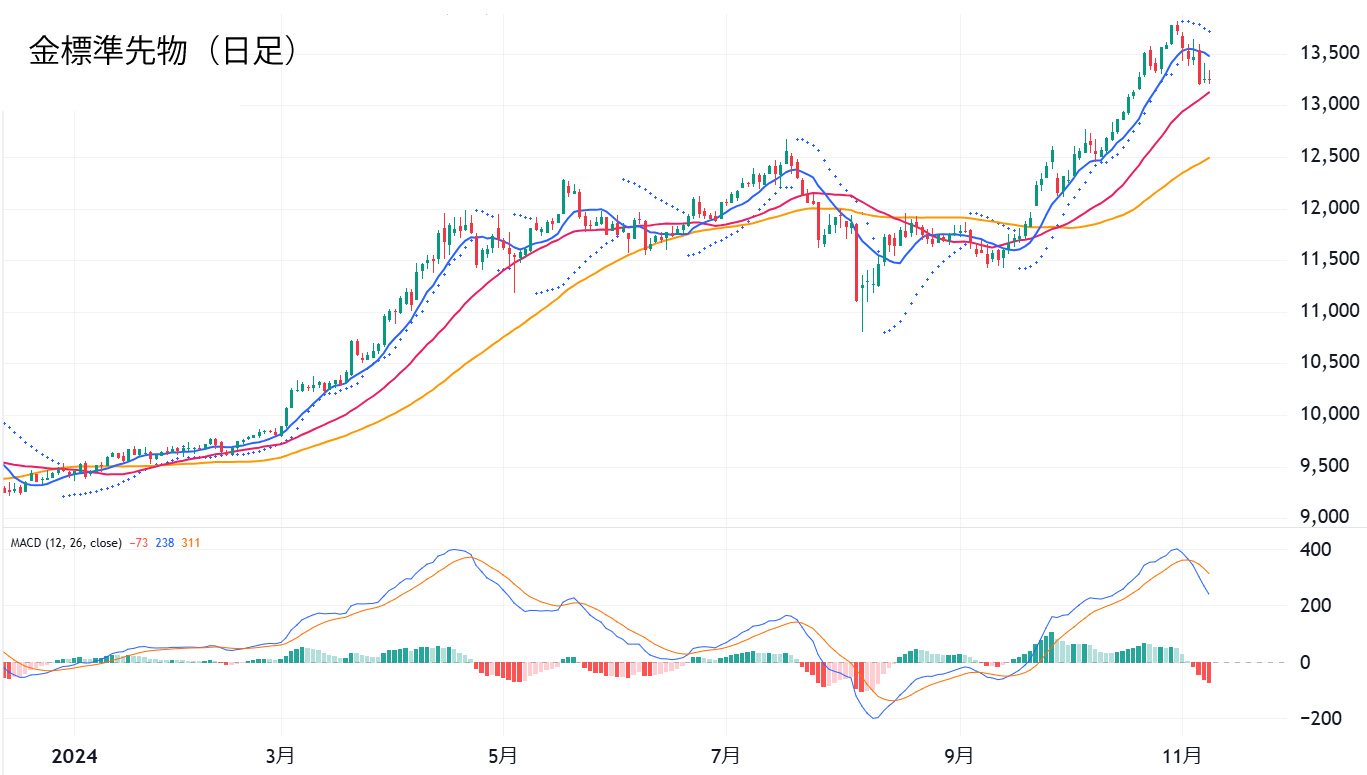Screen dimensions: 1367x775
Task: Click the 9月 label on time axis
Action: tap(960, 754)
